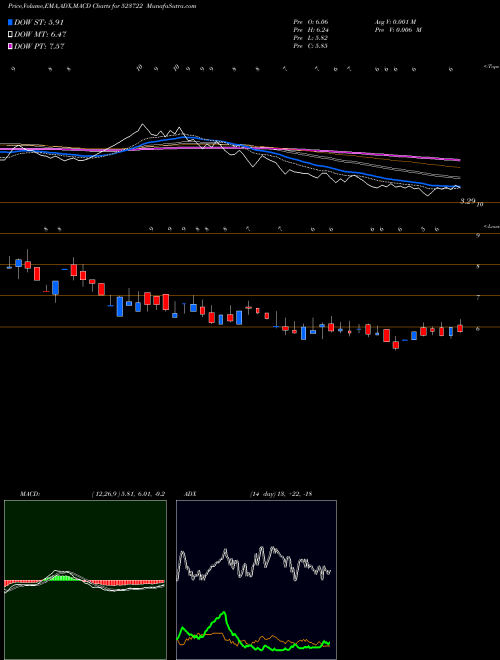
Task: Click the MACD (12,26,9) parameter values
Action: [128, 494]
